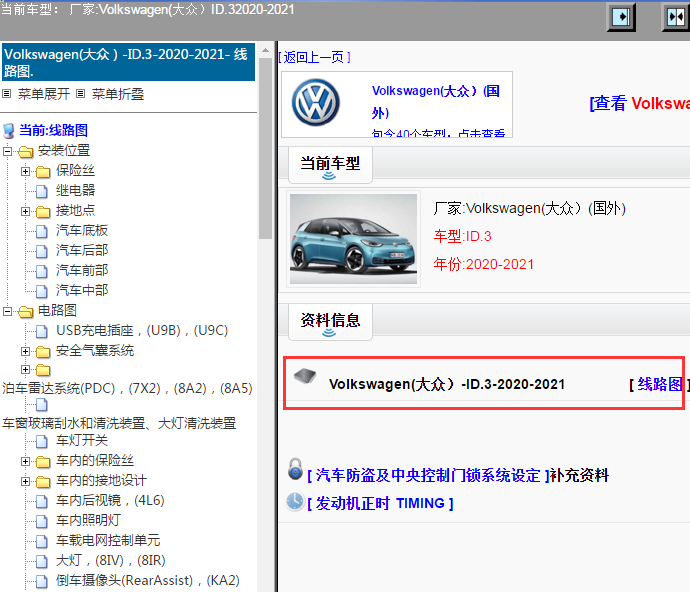Click 菜单展开 to expand all menus
Screen dimensions: 690x592
(x=44, y=94)
